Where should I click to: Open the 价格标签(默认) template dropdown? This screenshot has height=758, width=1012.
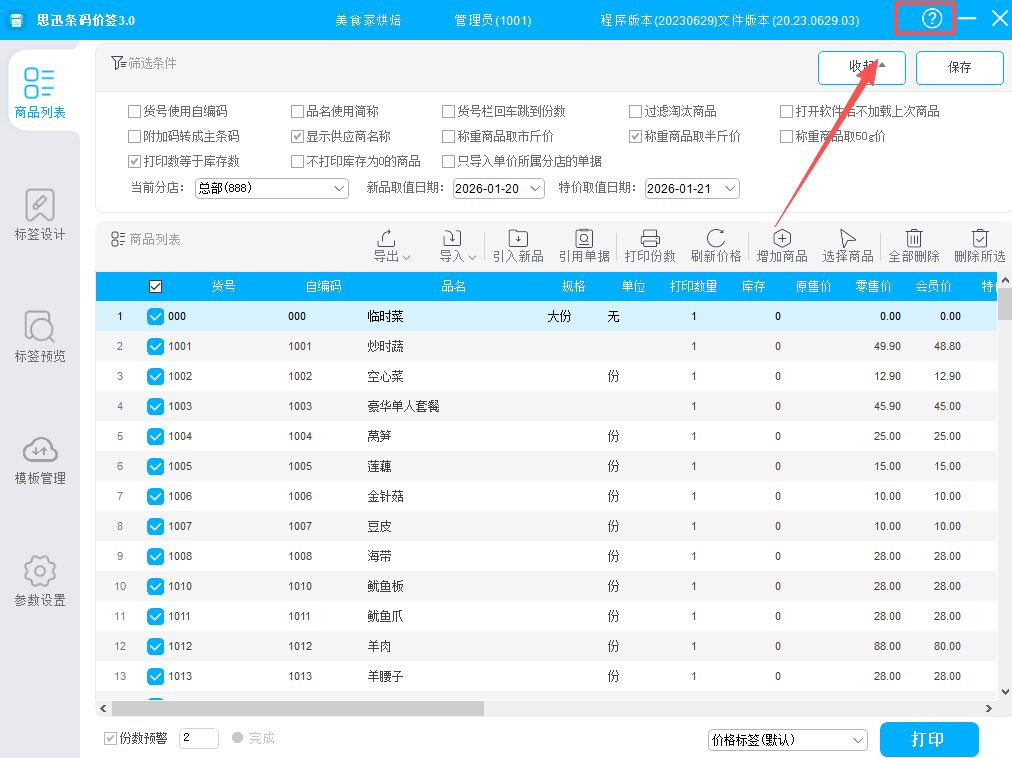pos(787,740)
